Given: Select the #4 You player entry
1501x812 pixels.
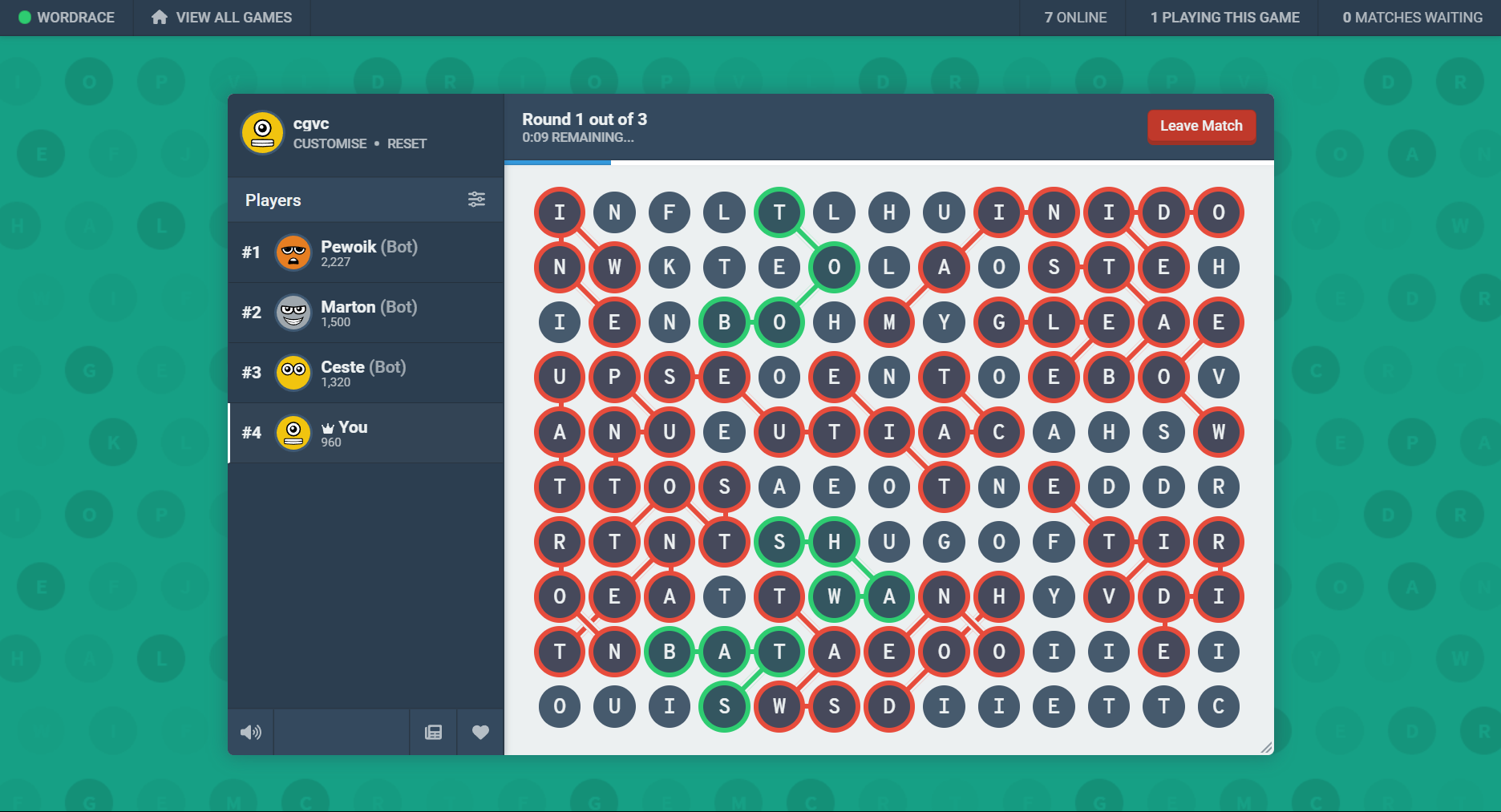Looking at the screenshot, I should [365, 433].
